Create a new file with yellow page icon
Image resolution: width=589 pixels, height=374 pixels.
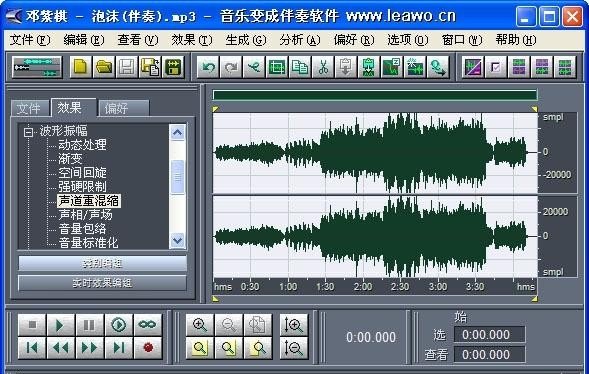[80, 67]
